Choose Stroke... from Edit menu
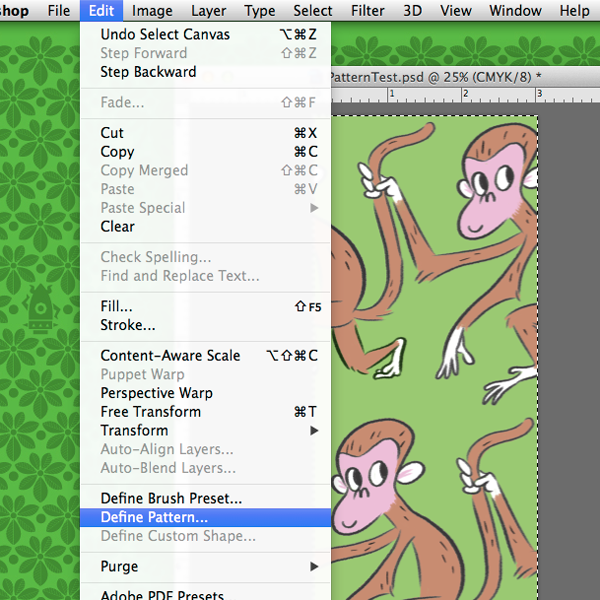This screenshot has width=600, height=600. [205, 325]
